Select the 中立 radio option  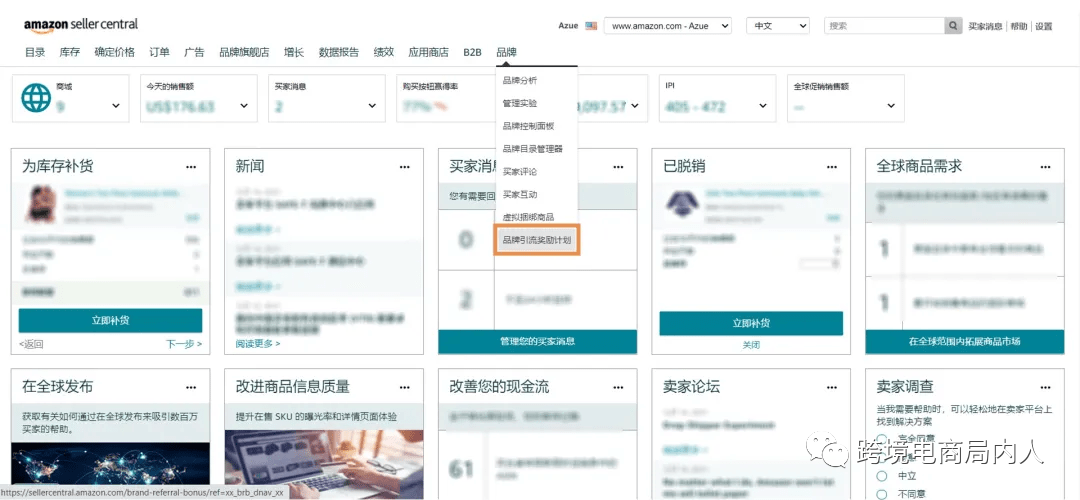[x=882, y=476]
